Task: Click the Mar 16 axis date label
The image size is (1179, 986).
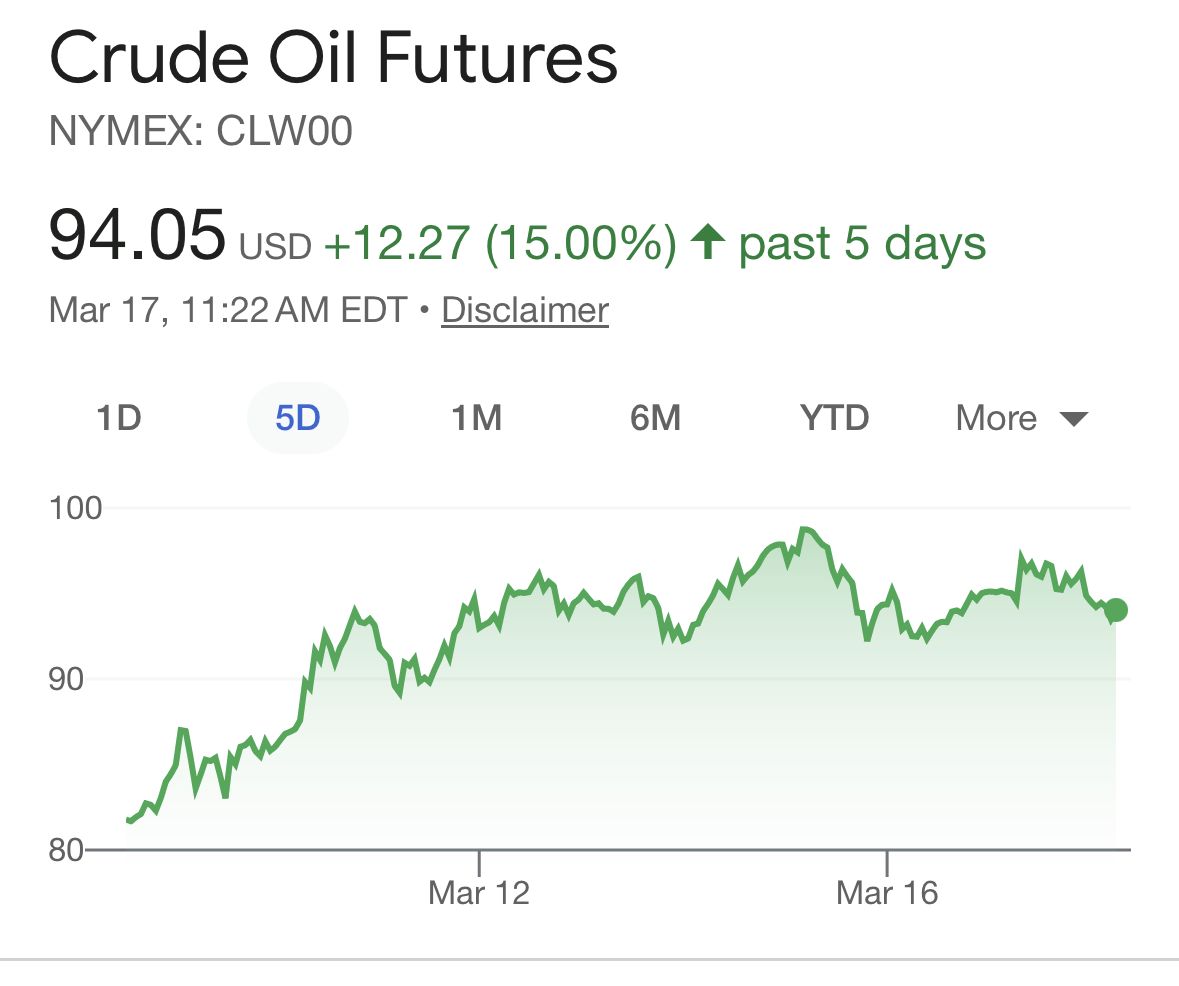Action: pos(887,892)
